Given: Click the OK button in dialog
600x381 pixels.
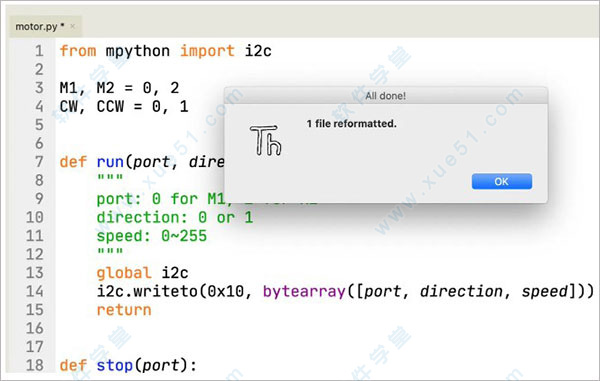Looking at the screenshot, I should pyautogui.click(x=502, y=181).
